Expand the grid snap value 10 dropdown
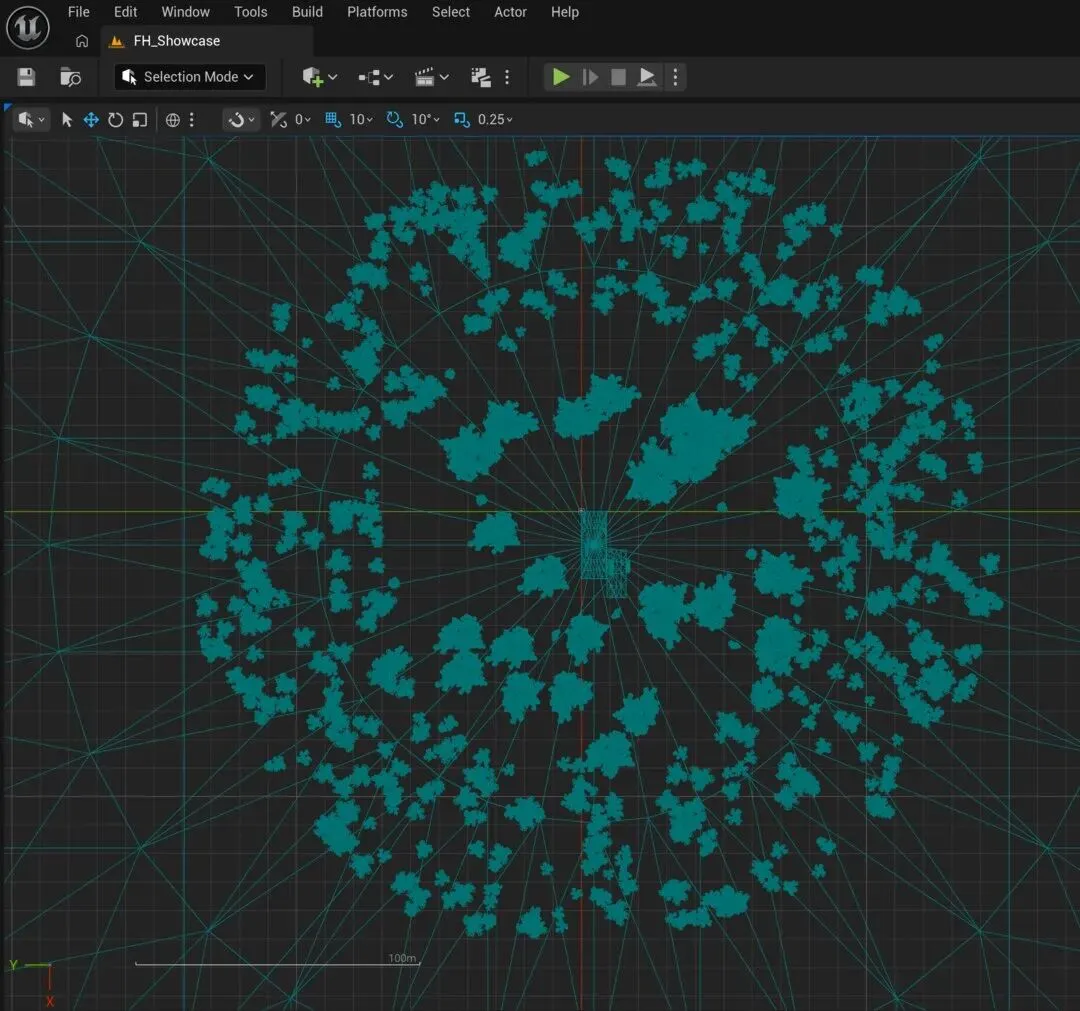Viewport: 1080px width, 1011px height. pos(361,120)
